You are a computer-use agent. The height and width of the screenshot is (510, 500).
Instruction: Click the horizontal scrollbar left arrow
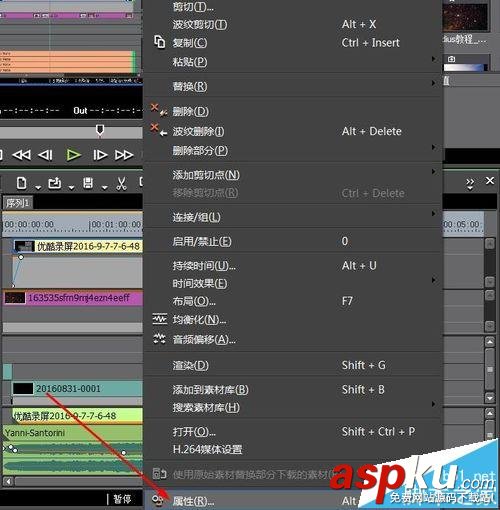tap(8, 481)
